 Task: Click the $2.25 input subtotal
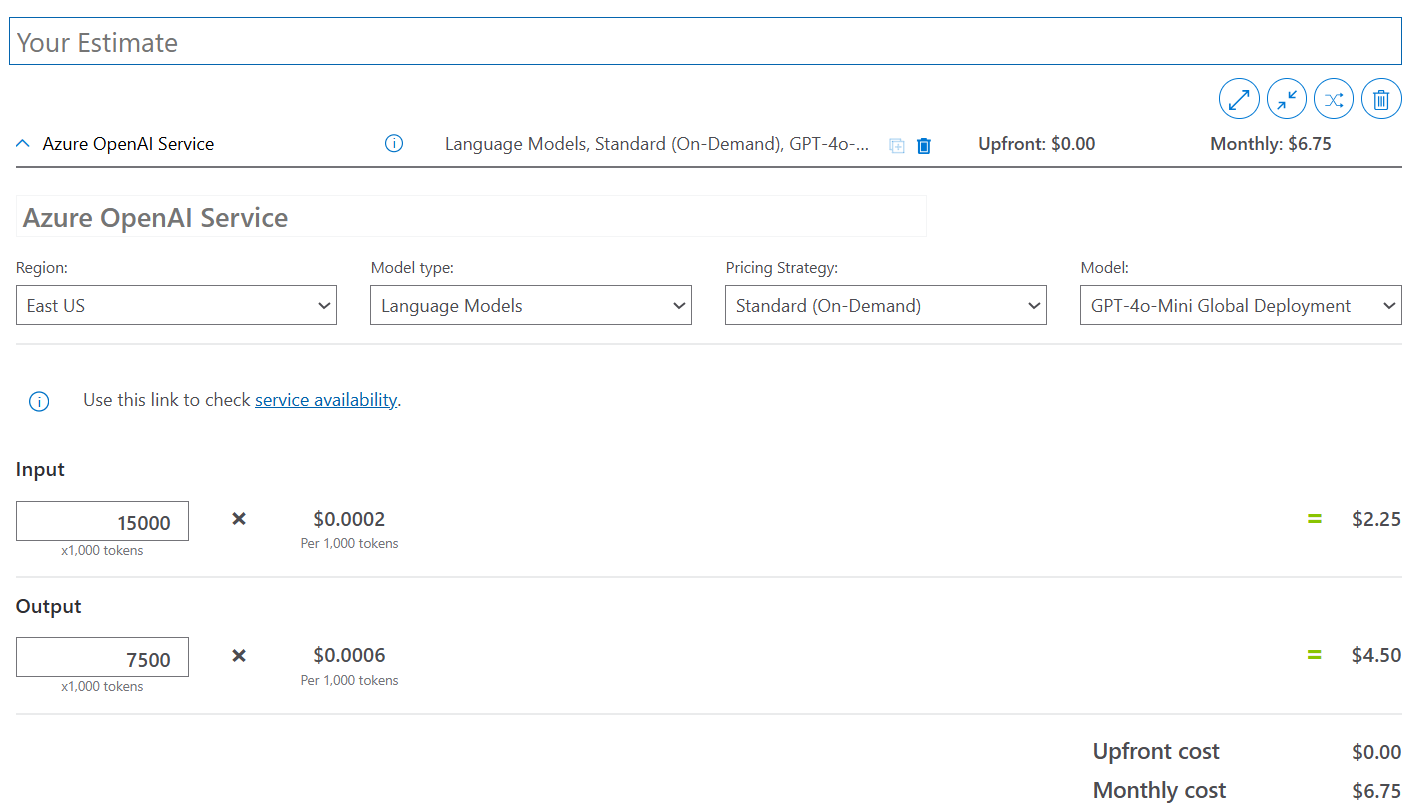(x=1376, y=519)
